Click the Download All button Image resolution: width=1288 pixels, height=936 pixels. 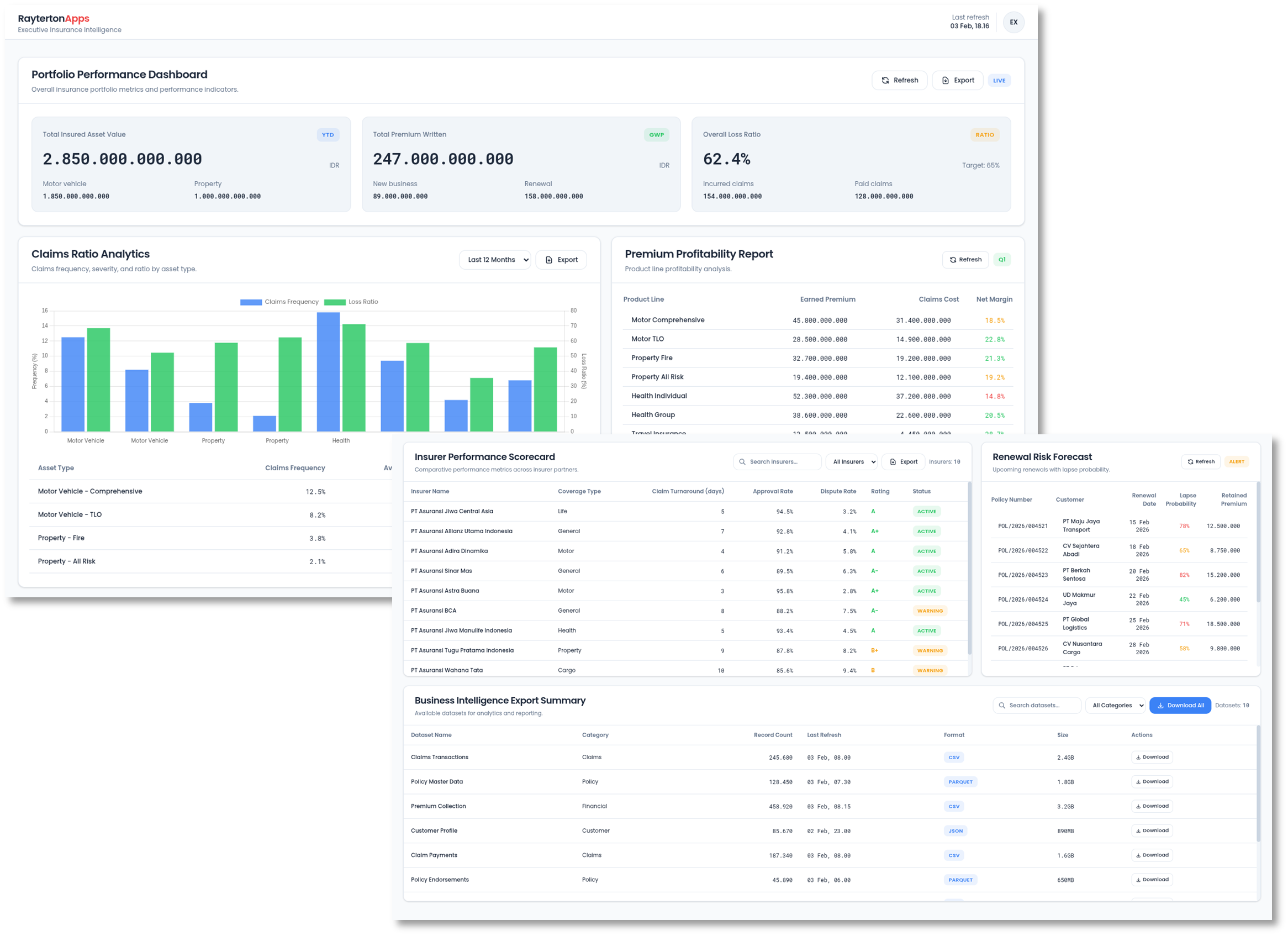coord(1180,705)
